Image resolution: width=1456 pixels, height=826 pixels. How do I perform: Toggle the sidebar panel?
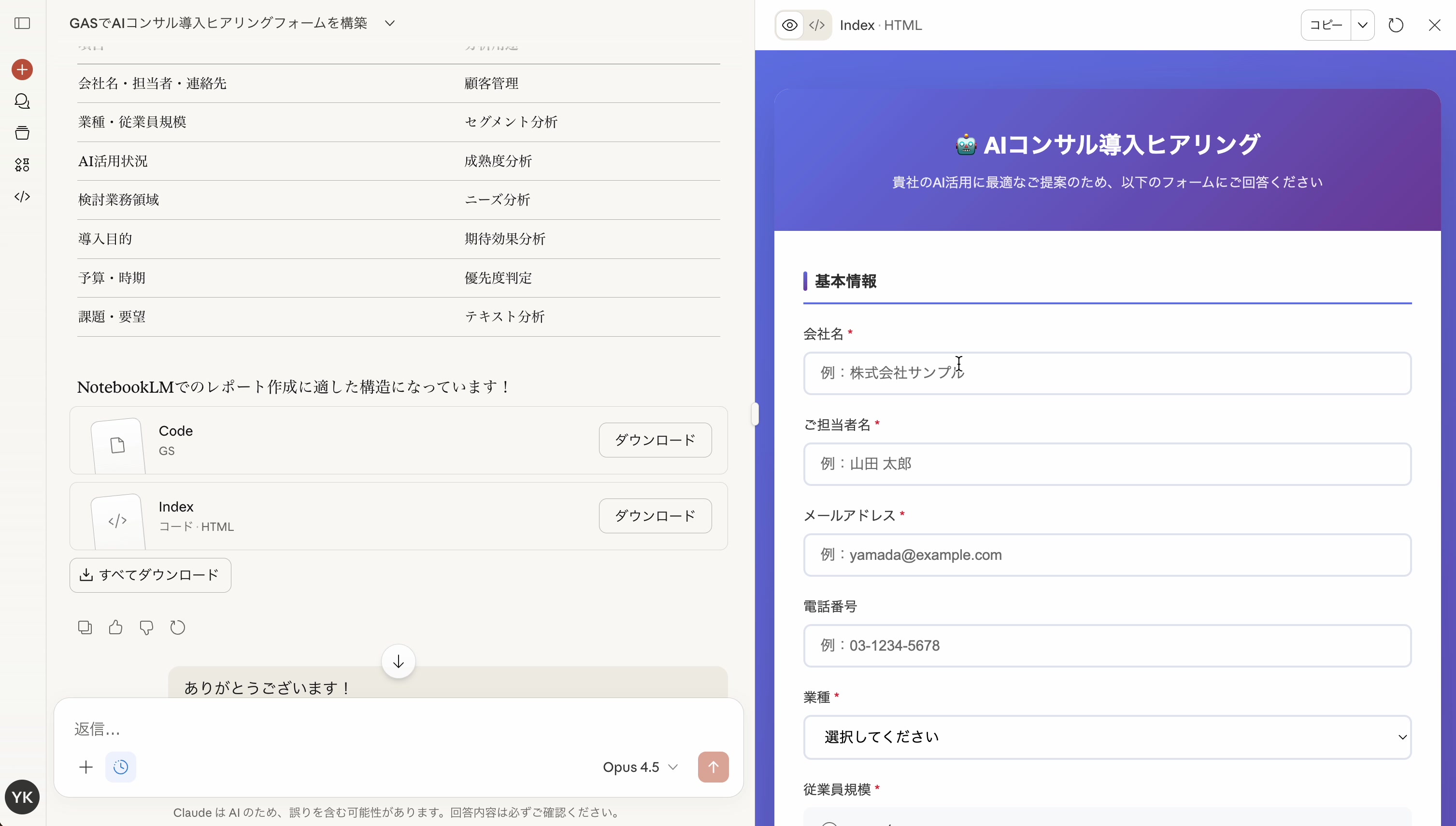(22, 24)
